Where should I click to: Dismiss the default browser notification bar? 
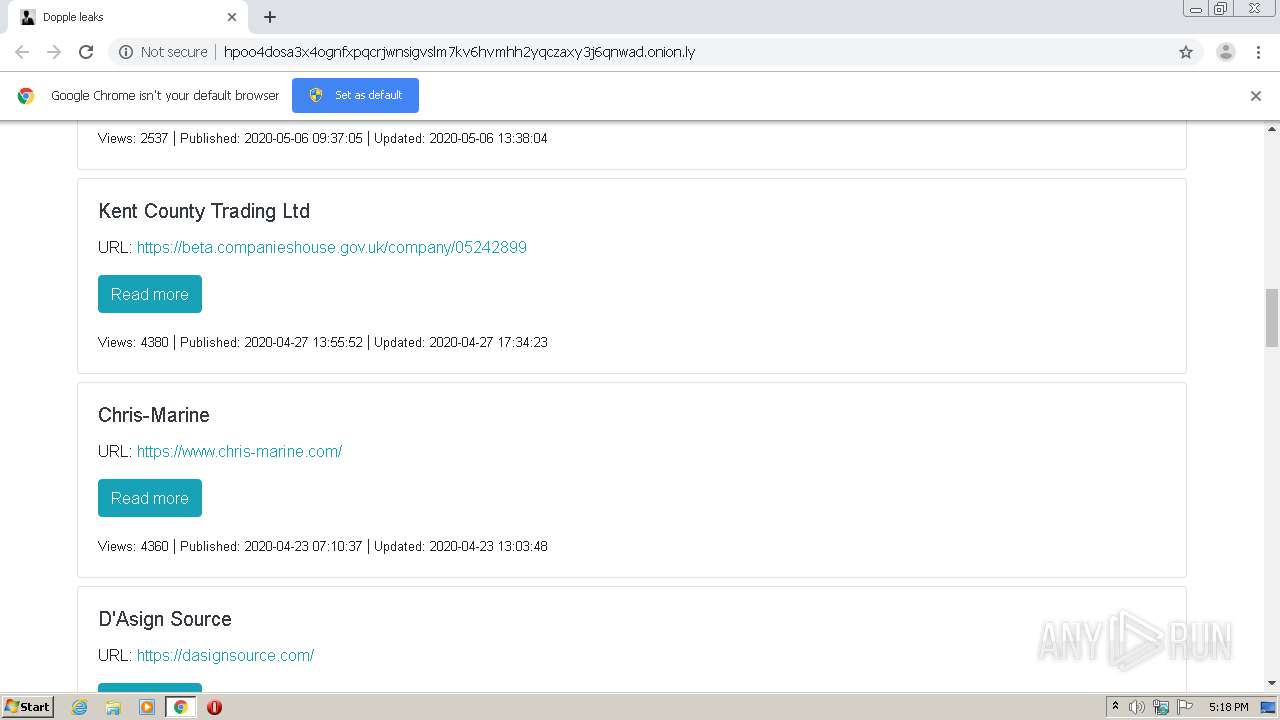click(1256, 96)
